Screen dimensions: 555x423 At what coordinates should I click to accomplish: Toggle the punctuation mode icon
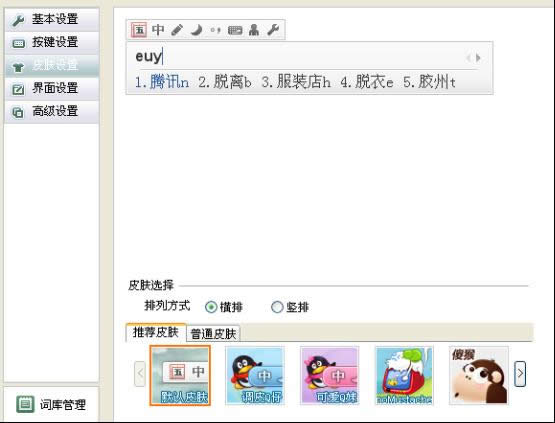(215, 30)
